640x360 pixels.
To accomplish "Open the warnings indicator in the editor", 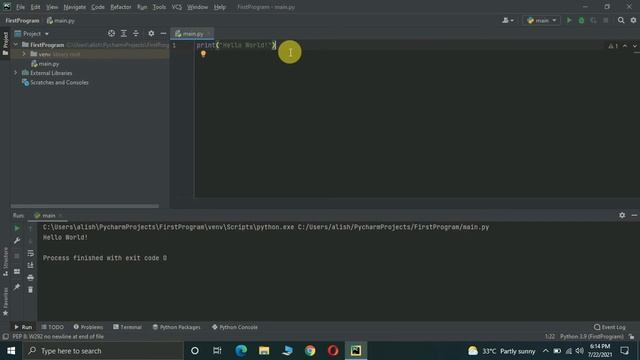I will click(x=613, y=46).
